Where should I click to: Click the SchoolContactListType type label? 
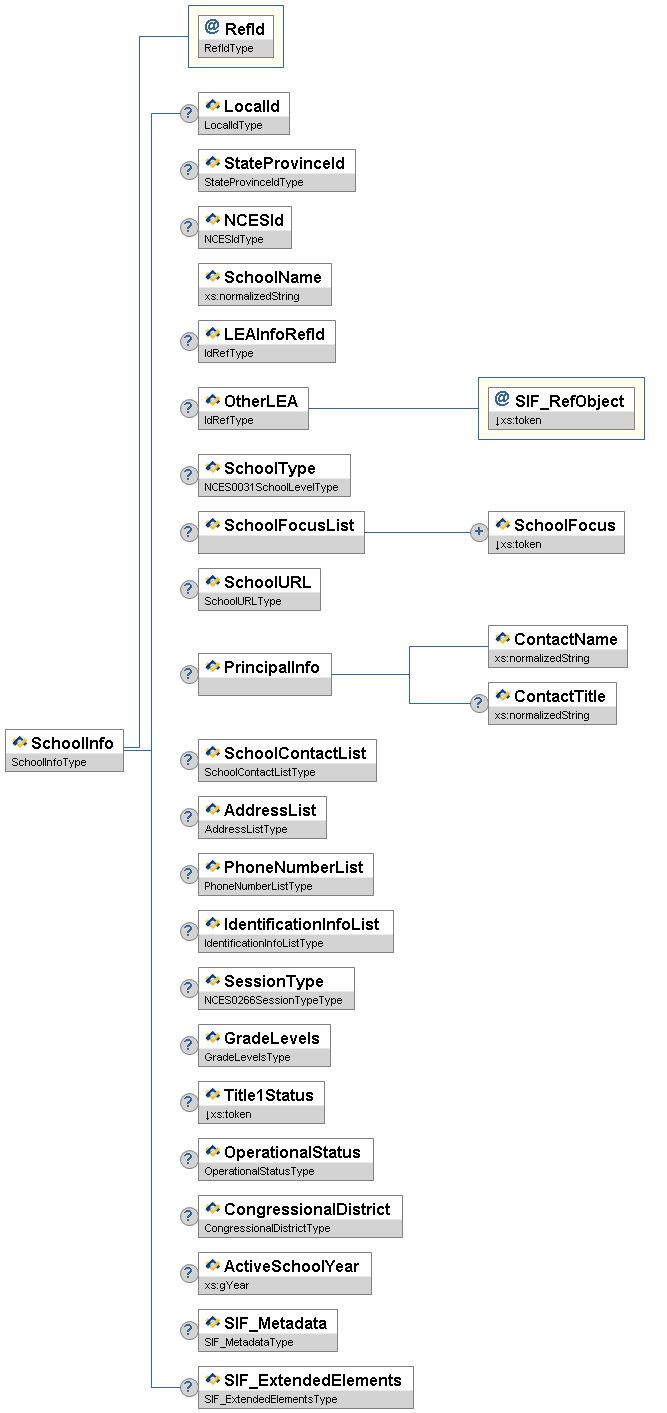click(259, 772)
